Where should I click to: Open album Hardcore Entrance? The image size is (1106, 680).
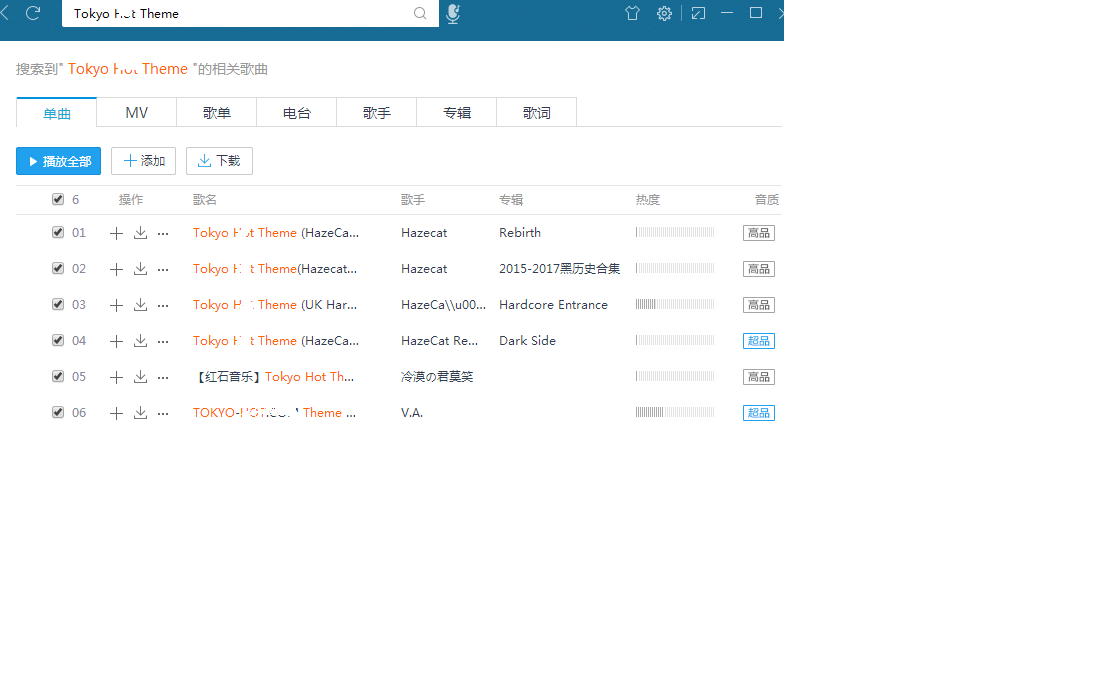(553, 305)
